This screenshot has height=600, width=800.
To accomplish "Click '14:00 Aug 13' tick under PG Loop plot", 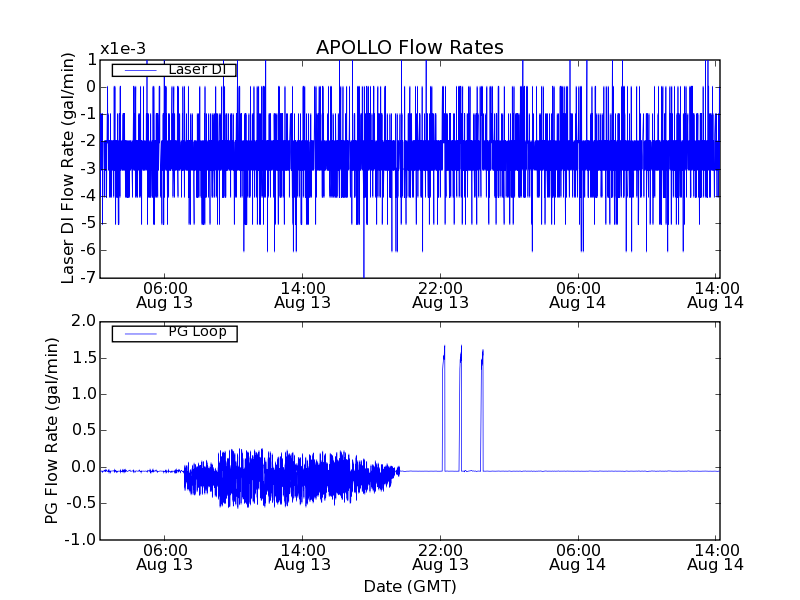I will click(303, 558).
